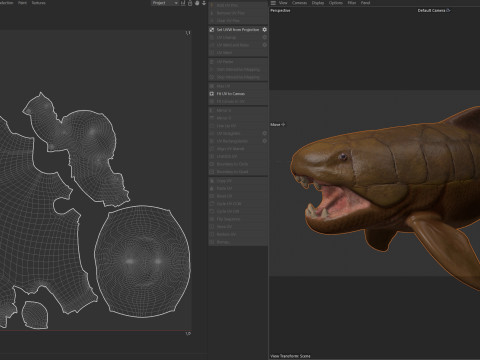The width and height of the screenshot is (480, 360).
Task: Click UV Peeler command
Action: tap(238, 62)
